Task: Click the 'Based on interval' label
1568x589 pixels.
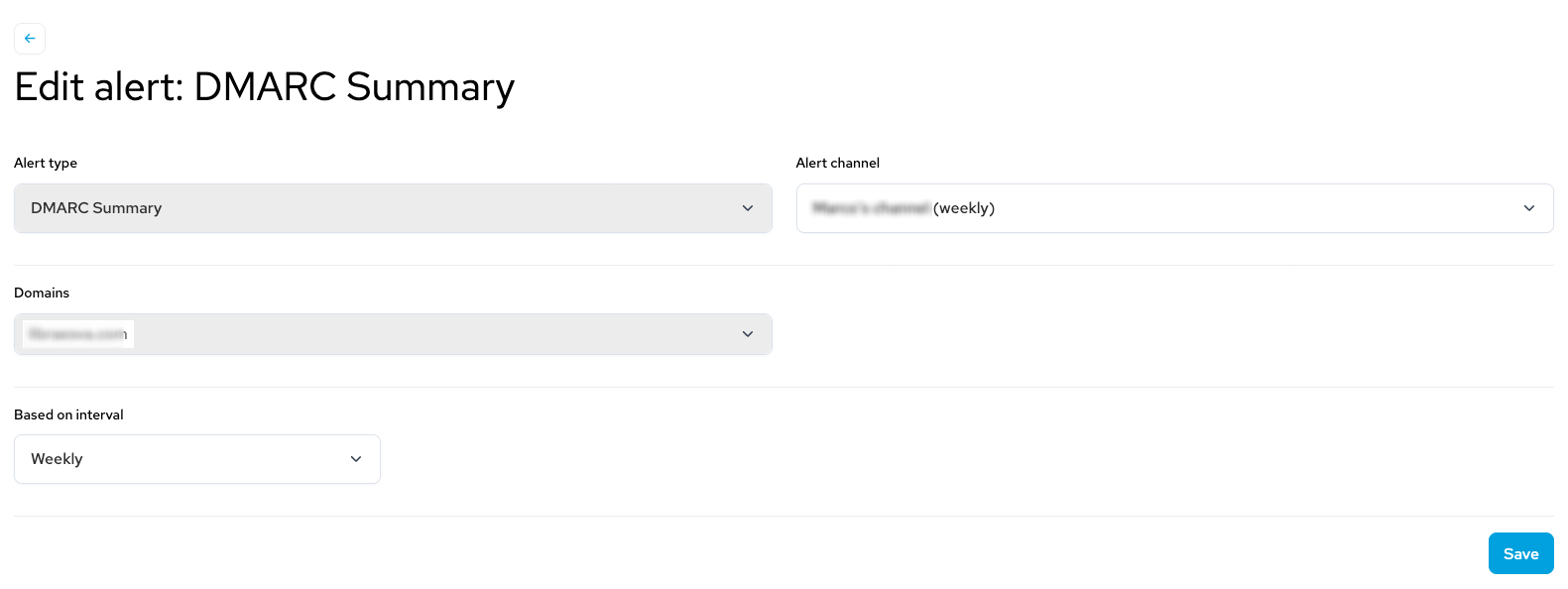Action: [68, 414]
